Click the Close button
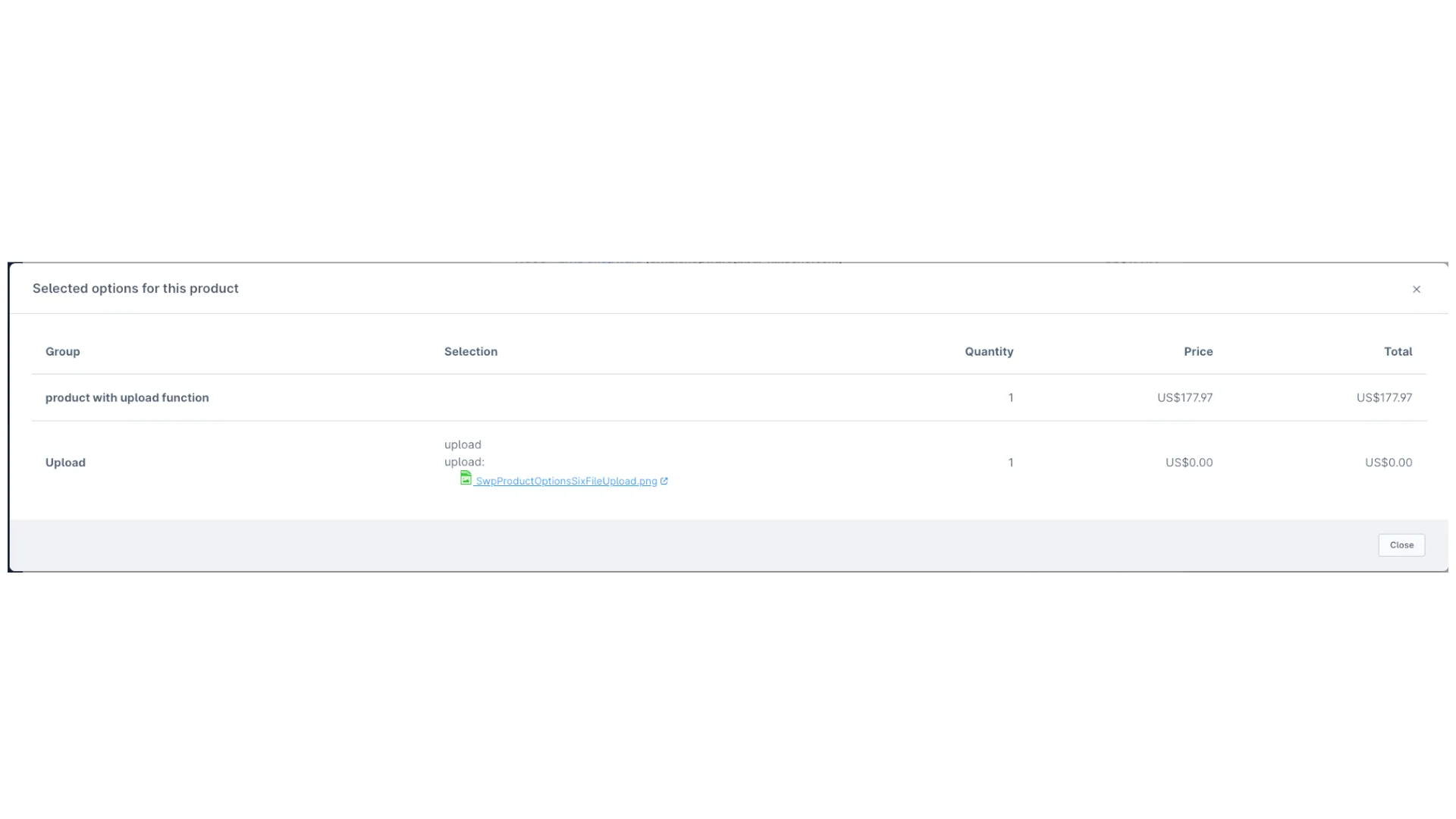 click(1401, 545)
